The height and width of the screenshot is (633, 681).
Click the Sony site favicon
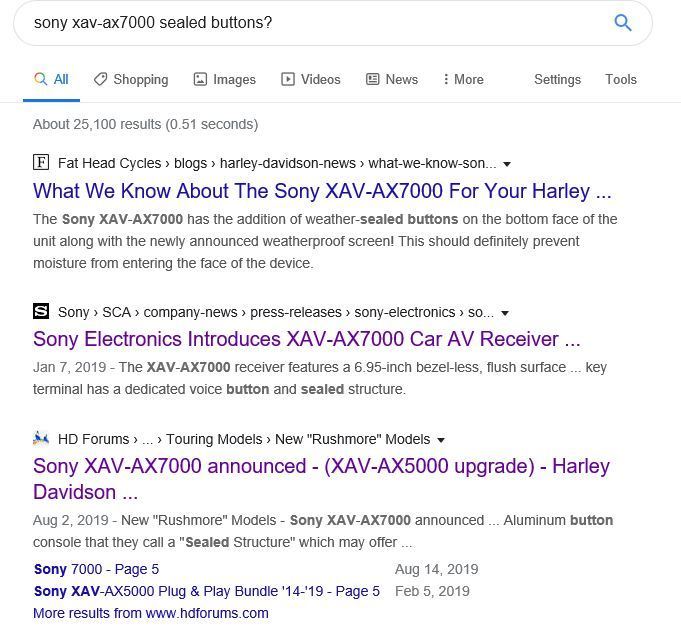tap(41, 311)
